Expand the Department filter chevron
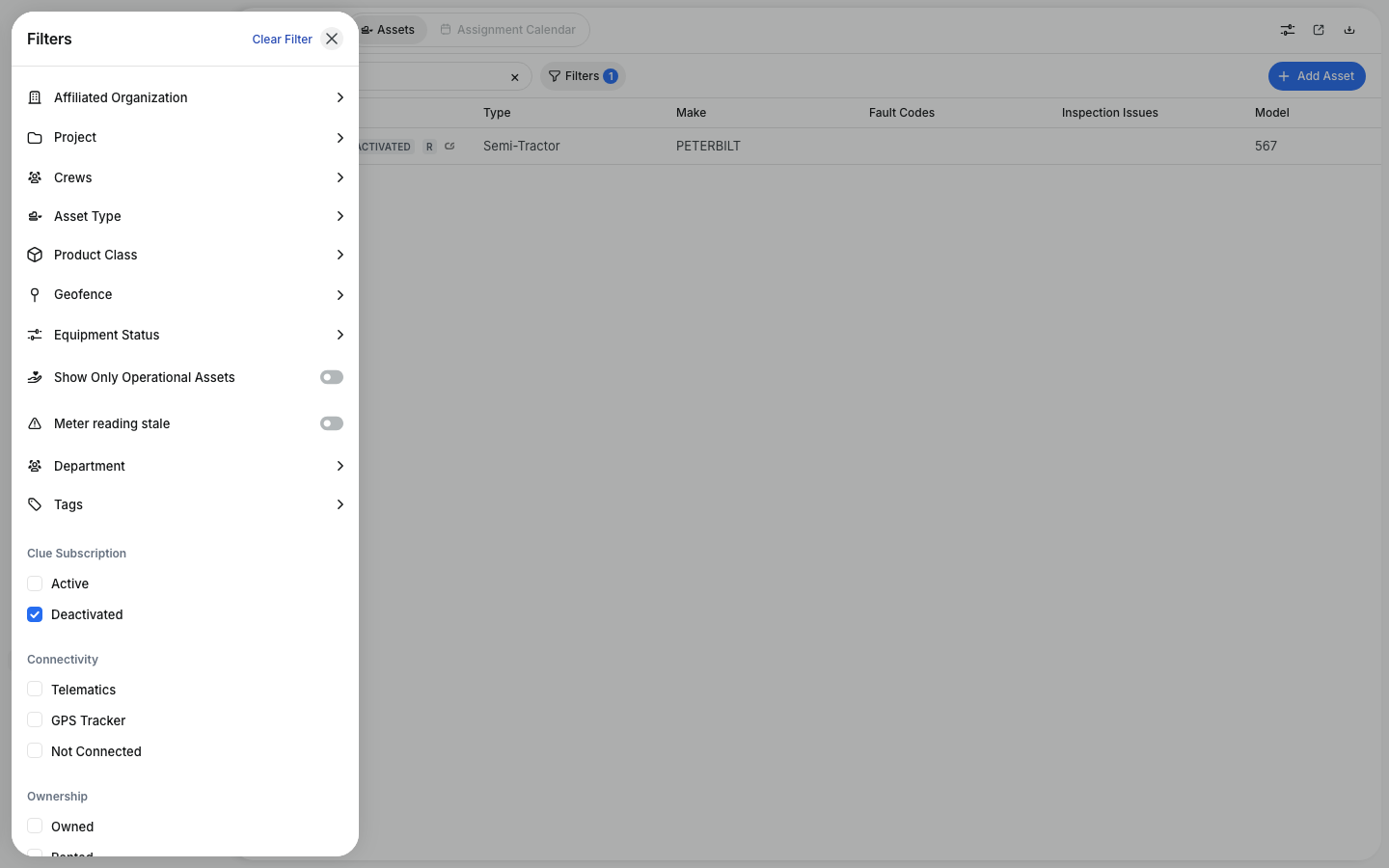1389x868 pixels. click(x=340, y=466)
